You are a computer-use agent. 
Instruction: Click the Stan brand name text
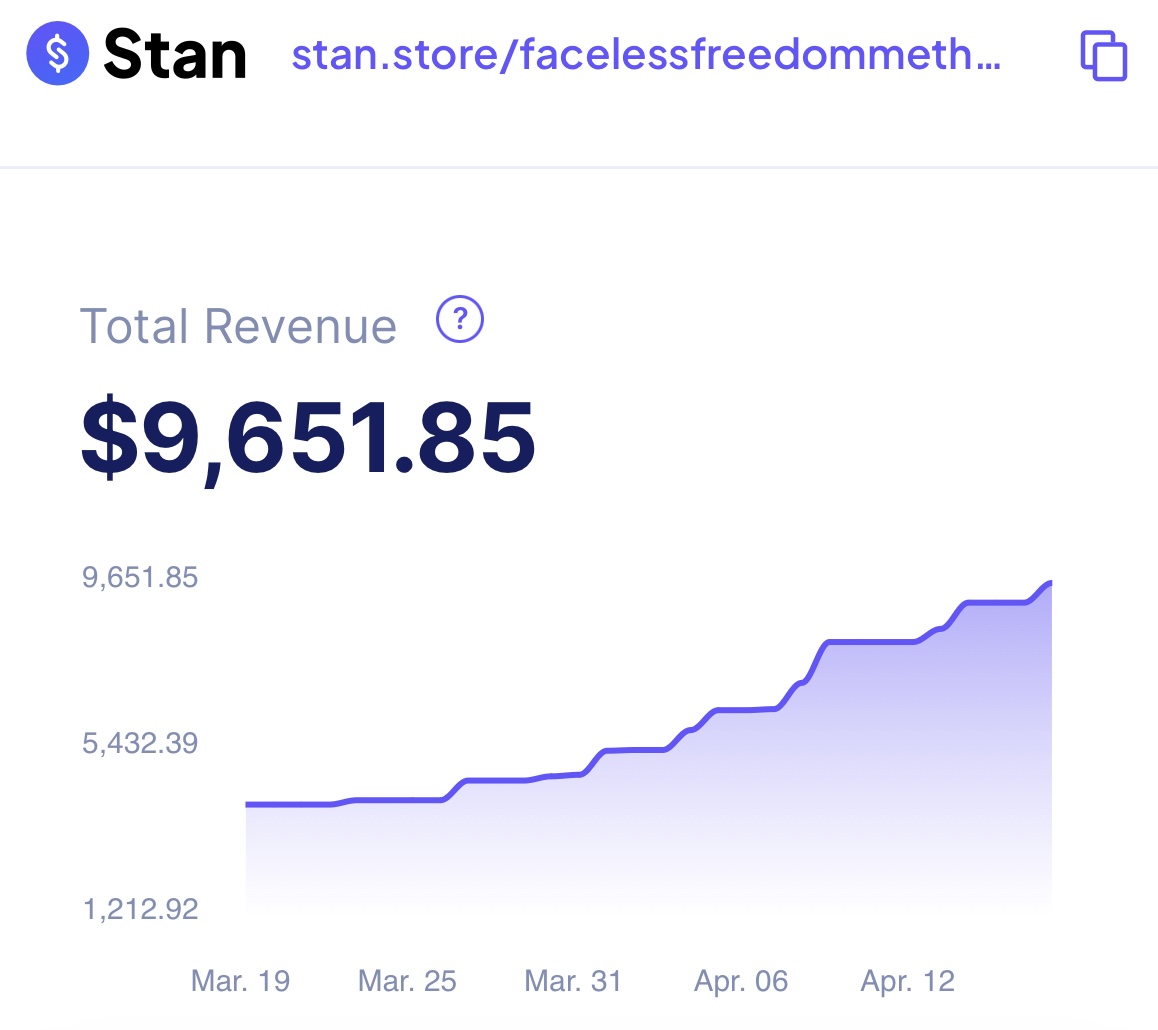175,55
